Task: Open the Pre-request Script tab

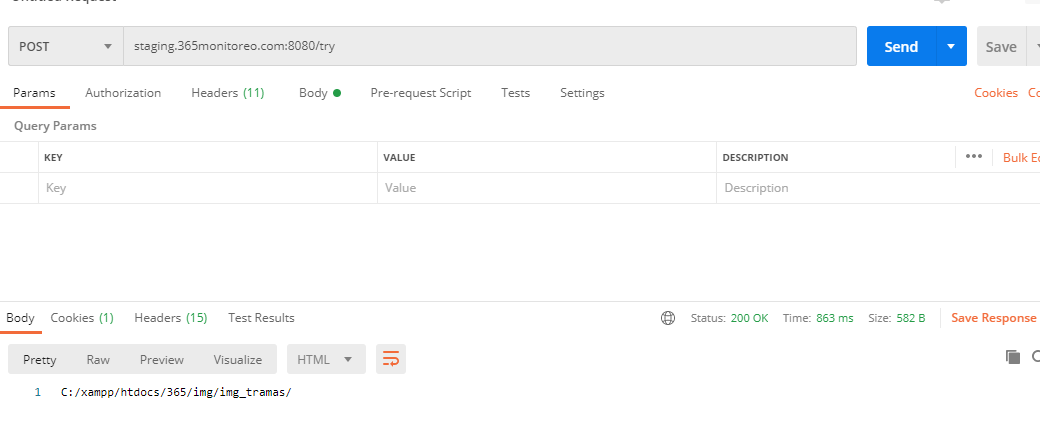Action: click(420, 93)
